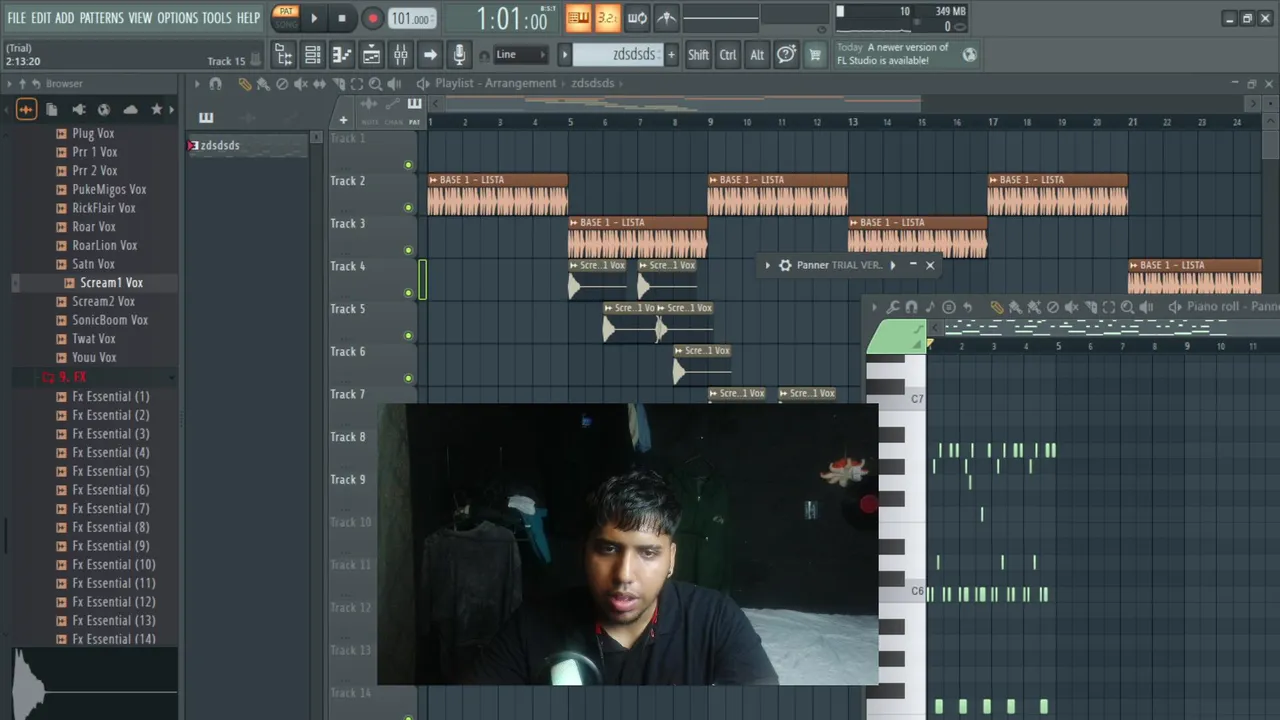Expand the browser tabs right arrow

click(172, 109)
